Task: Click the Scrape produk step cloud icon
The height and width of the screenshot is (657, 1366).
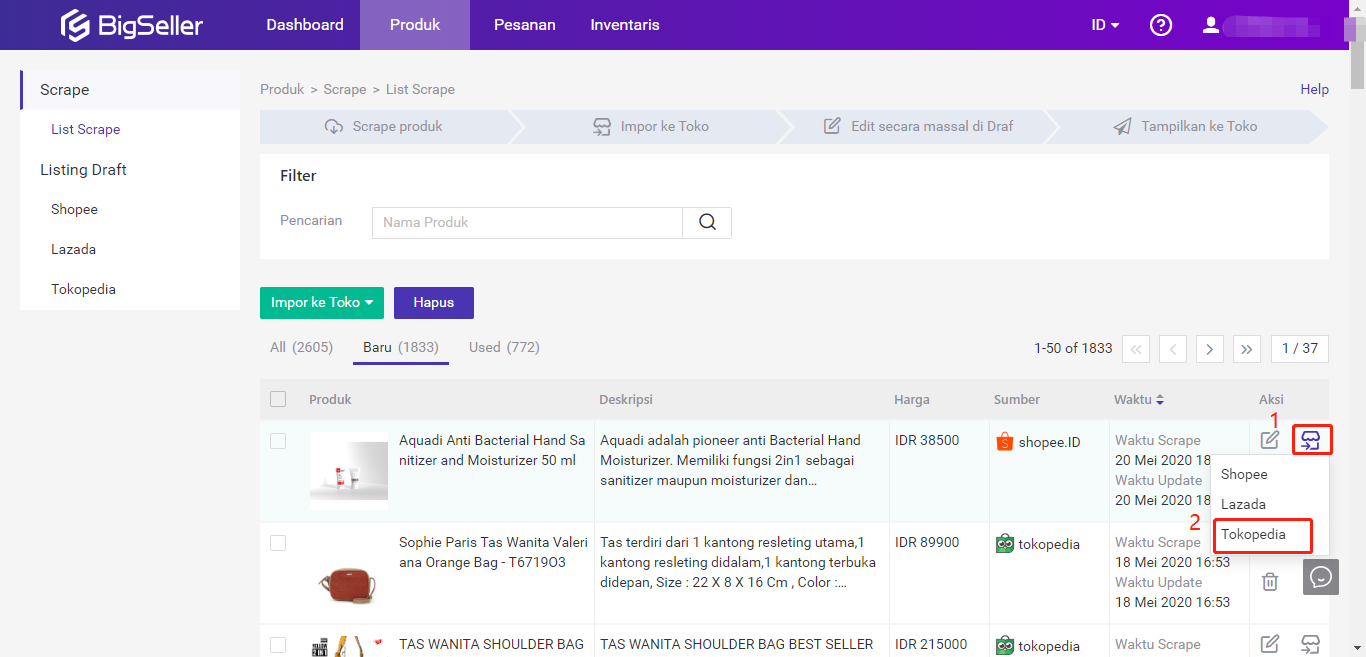Action: [x=334, y=127]
